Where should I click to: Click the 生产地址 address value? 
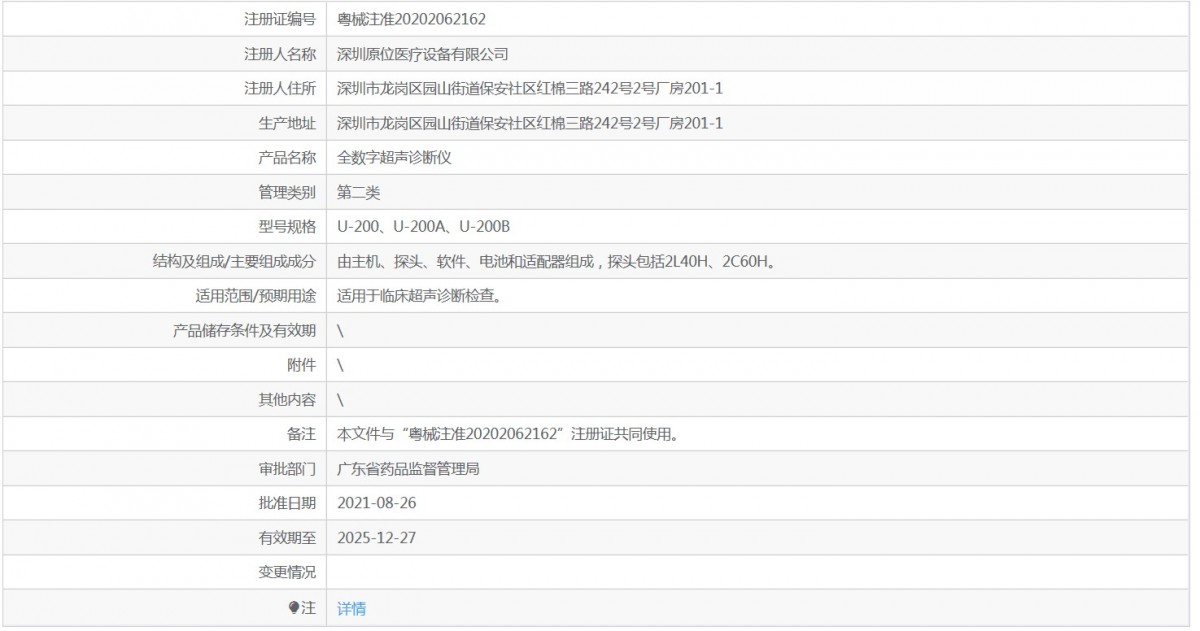pyautogui.click(x=530, y=123)
